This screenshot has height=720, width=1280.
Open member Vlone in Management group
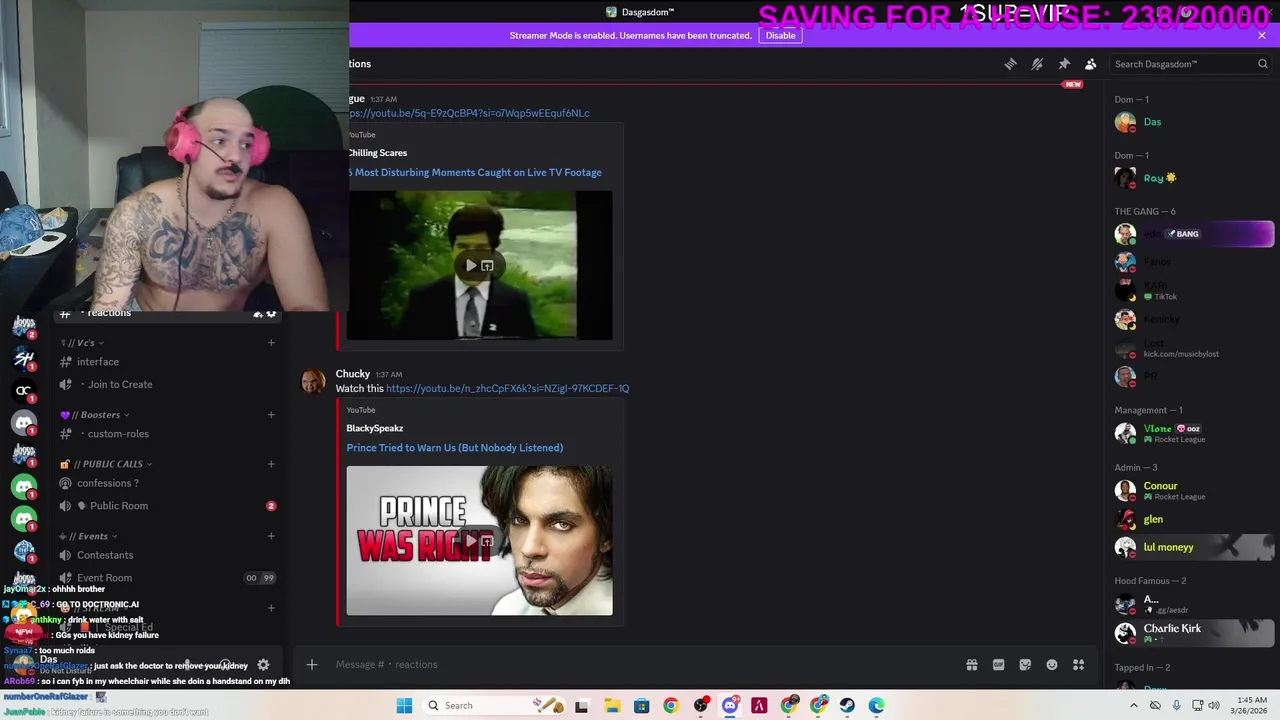pos(1192,433)
